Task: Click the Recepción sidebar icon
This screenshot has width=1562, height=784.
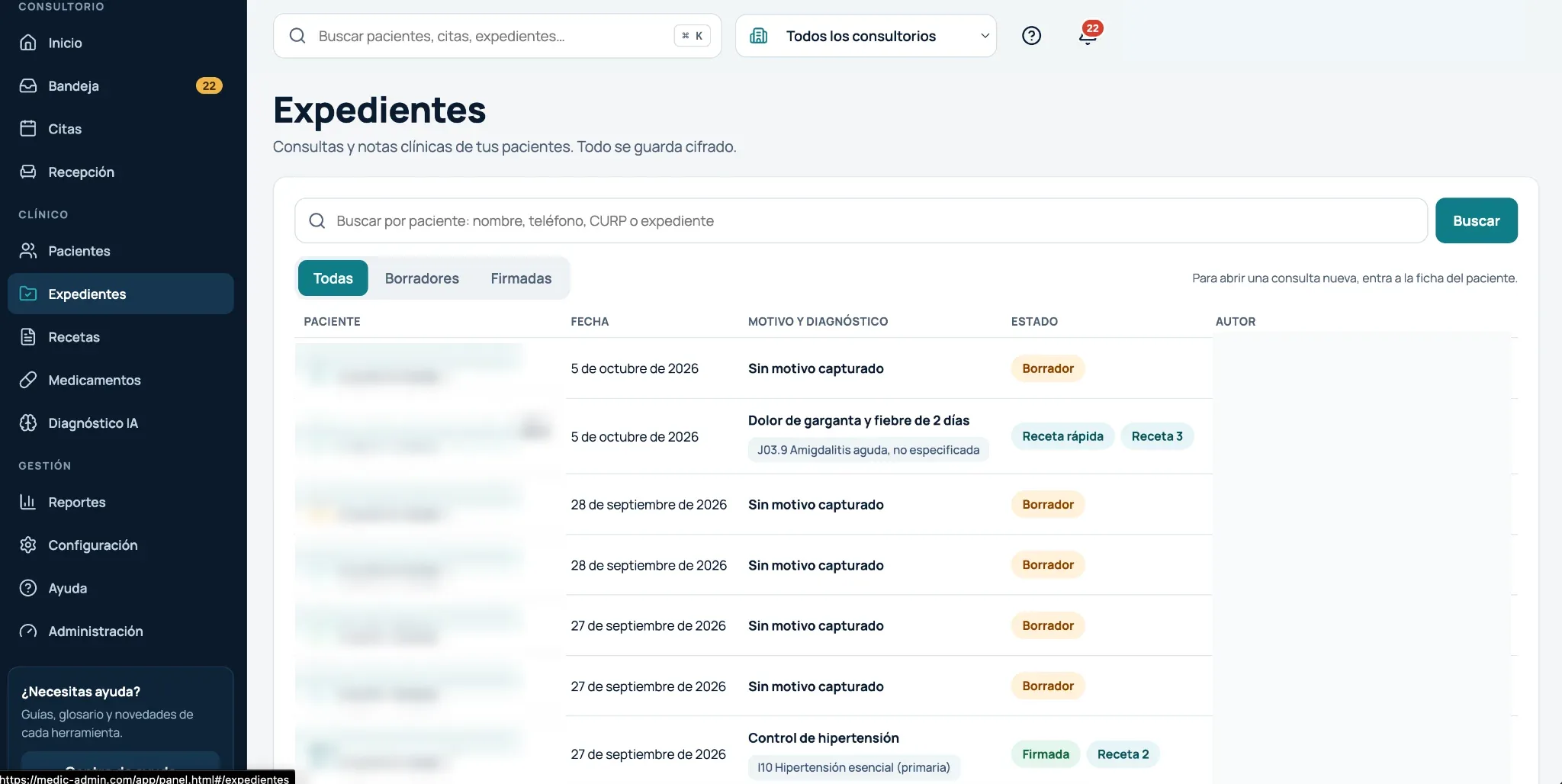Action: [28, 172]
